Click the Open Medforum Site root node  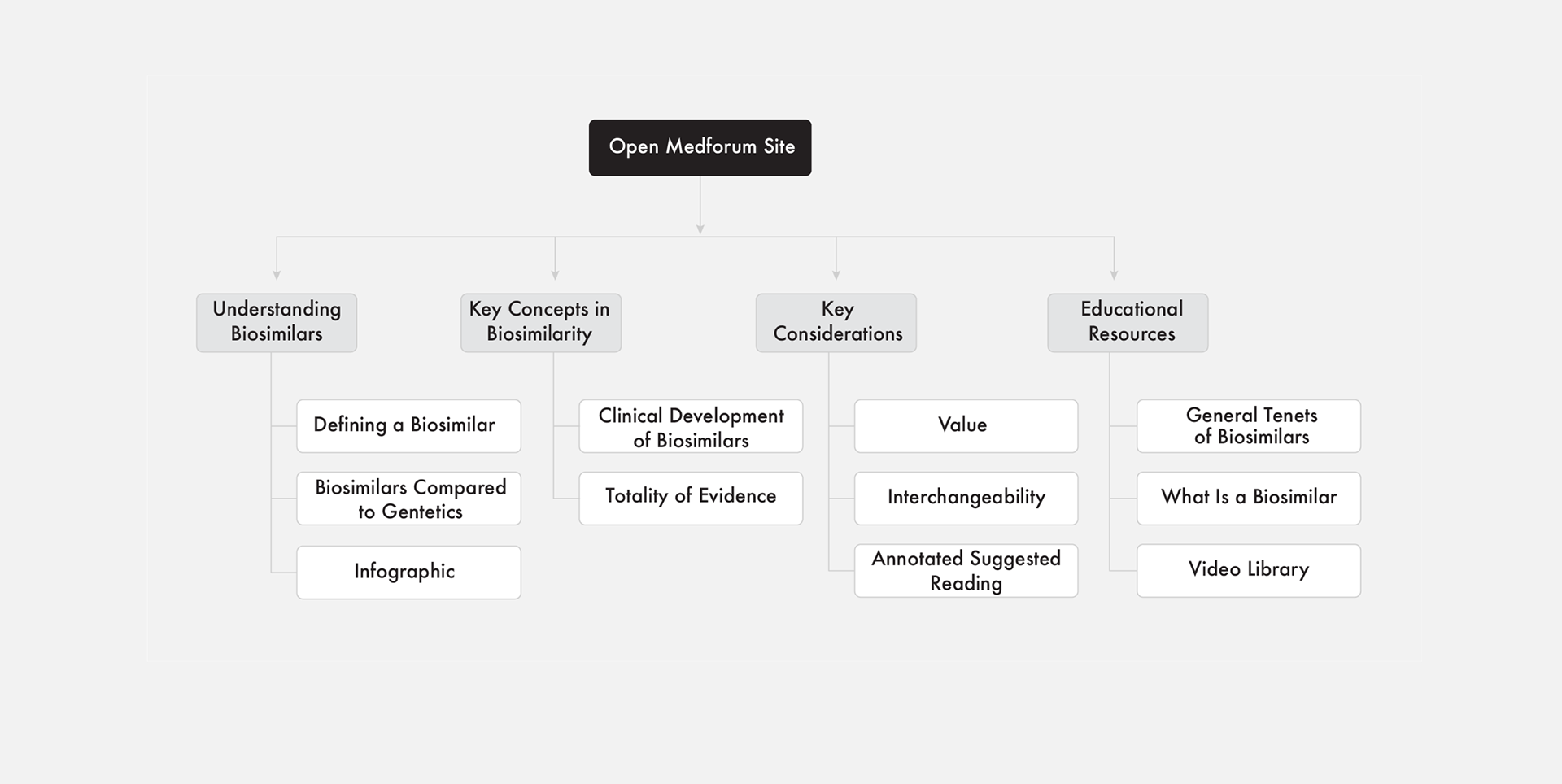(x=700, y=147)
